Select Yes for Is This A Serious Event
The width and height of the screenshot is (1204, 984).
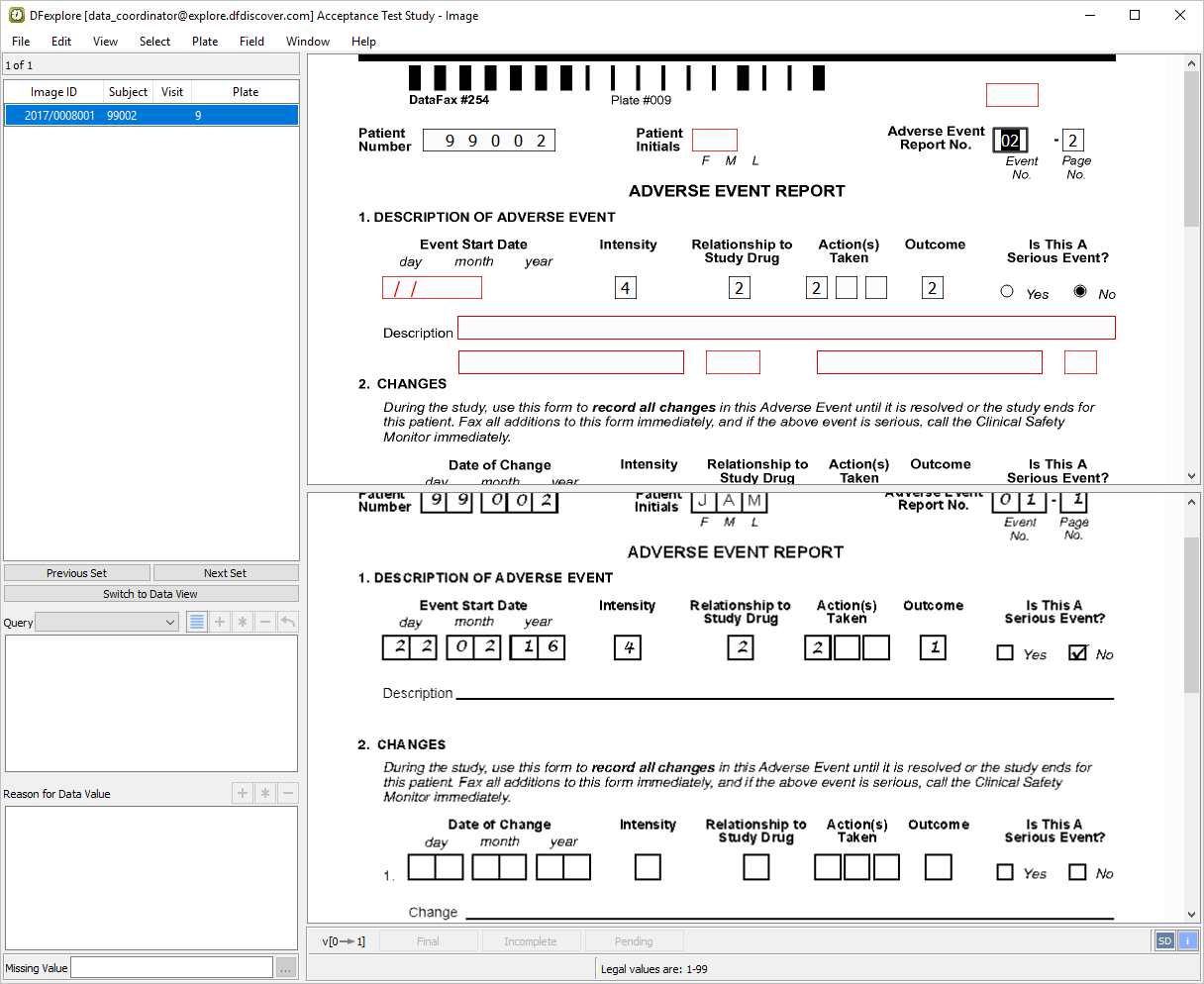pyautogui.click(x=1007, y=292)
